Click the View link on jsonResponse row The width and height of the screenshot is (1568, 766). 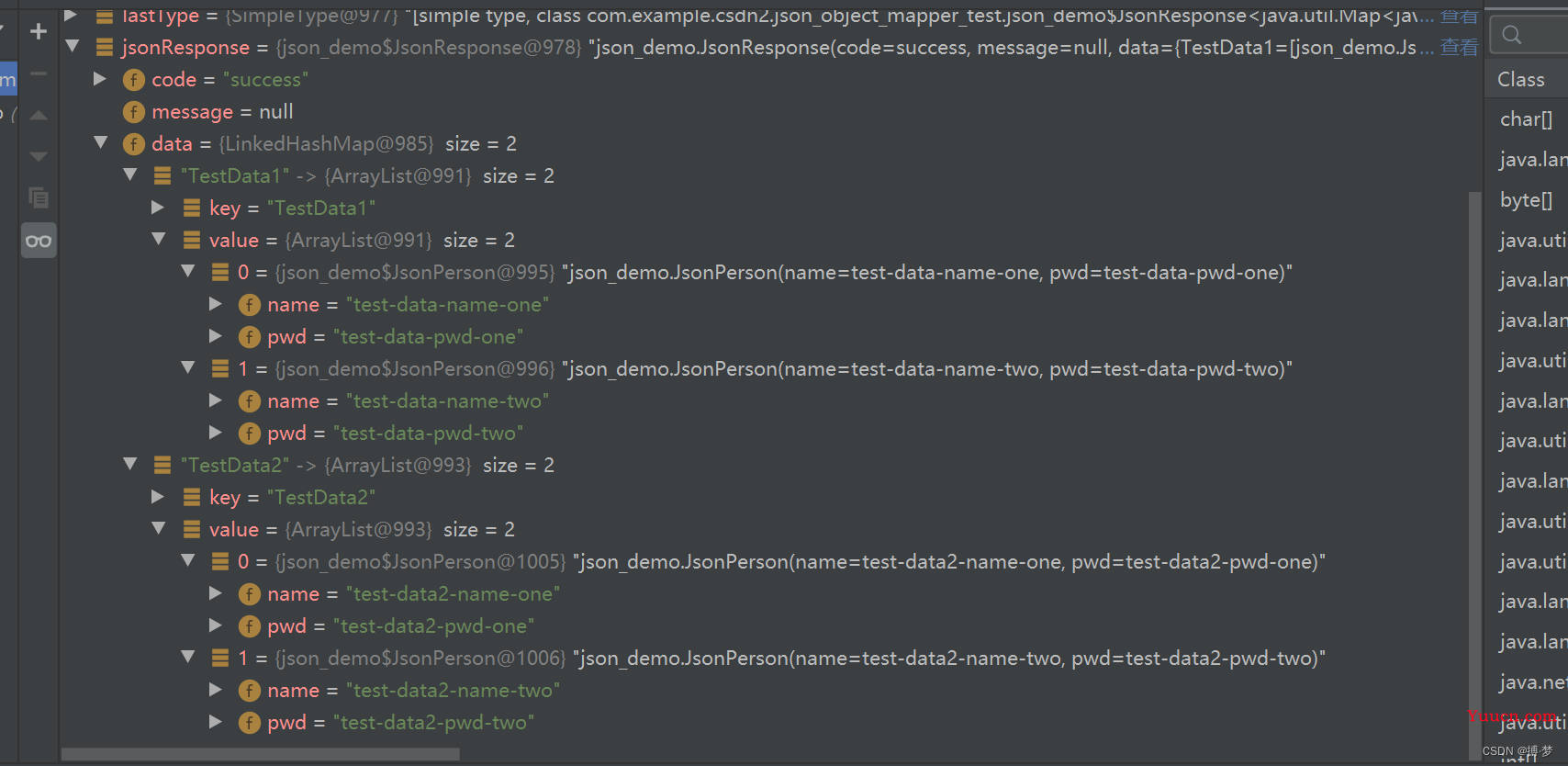point(1459,47)
